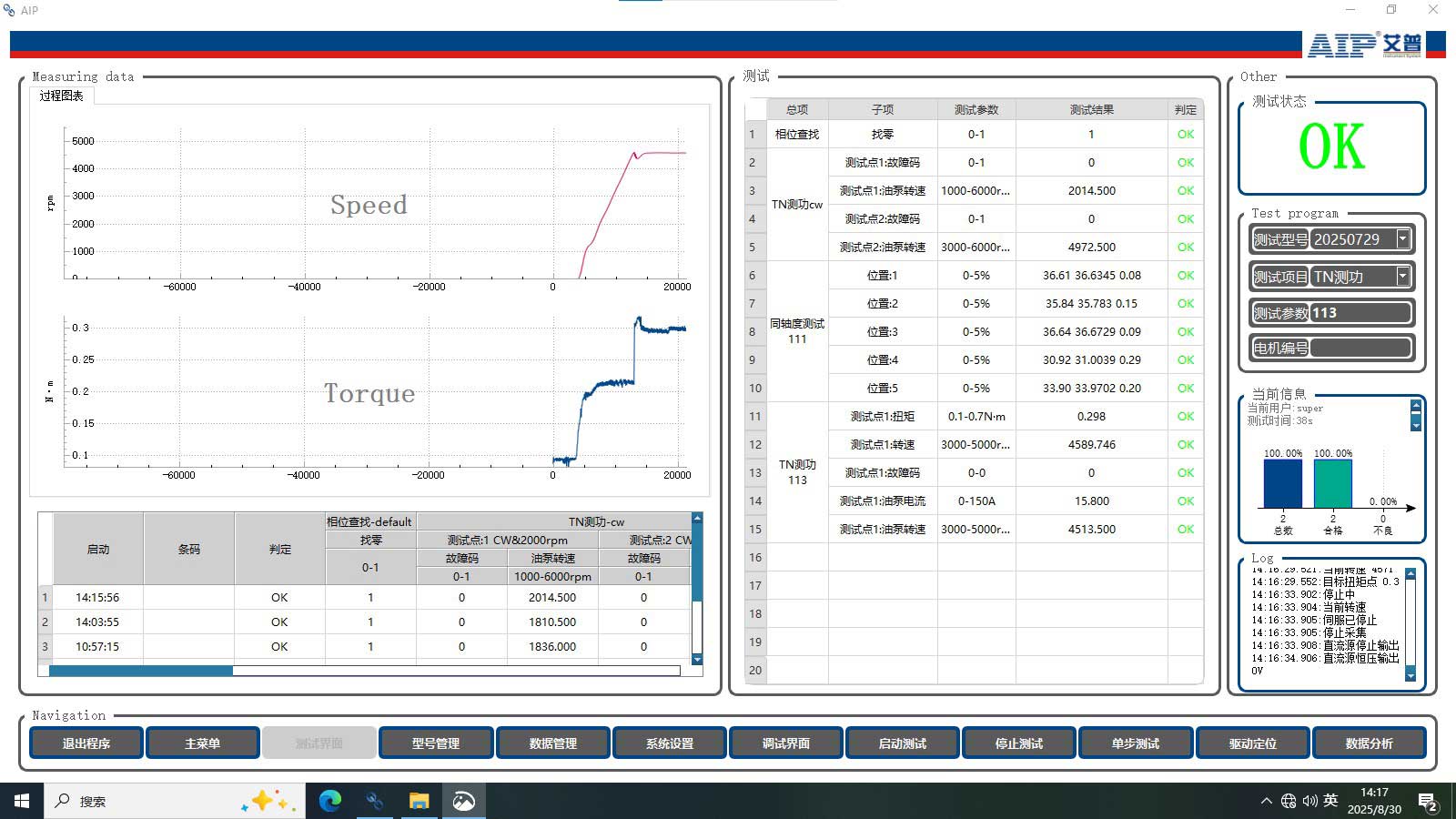This screenshot has height=819, width=1456.
Task: Open File Explorer from the taskbar
Action: pyautogui.click(x=419, y=801)
